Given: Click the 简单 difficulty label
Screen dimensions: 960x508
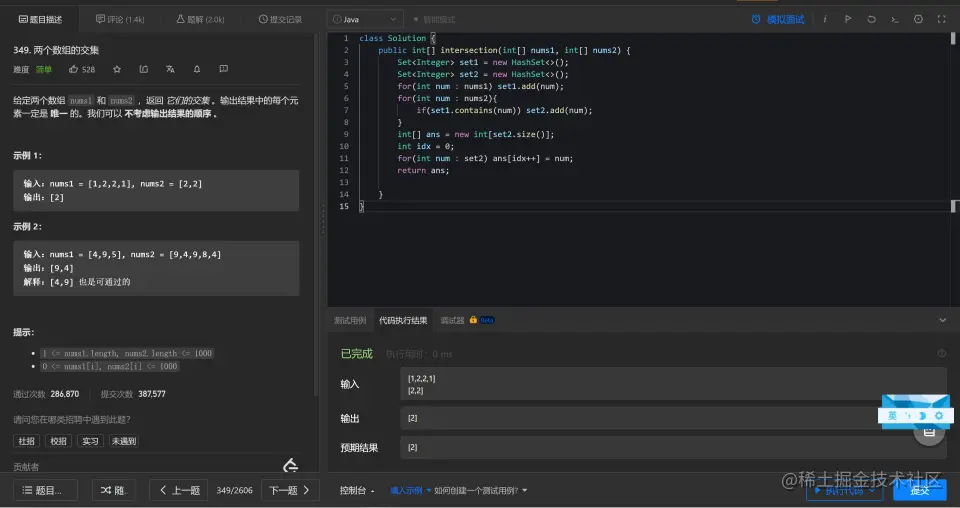Looking at the screenshot, I should [43, 70].
